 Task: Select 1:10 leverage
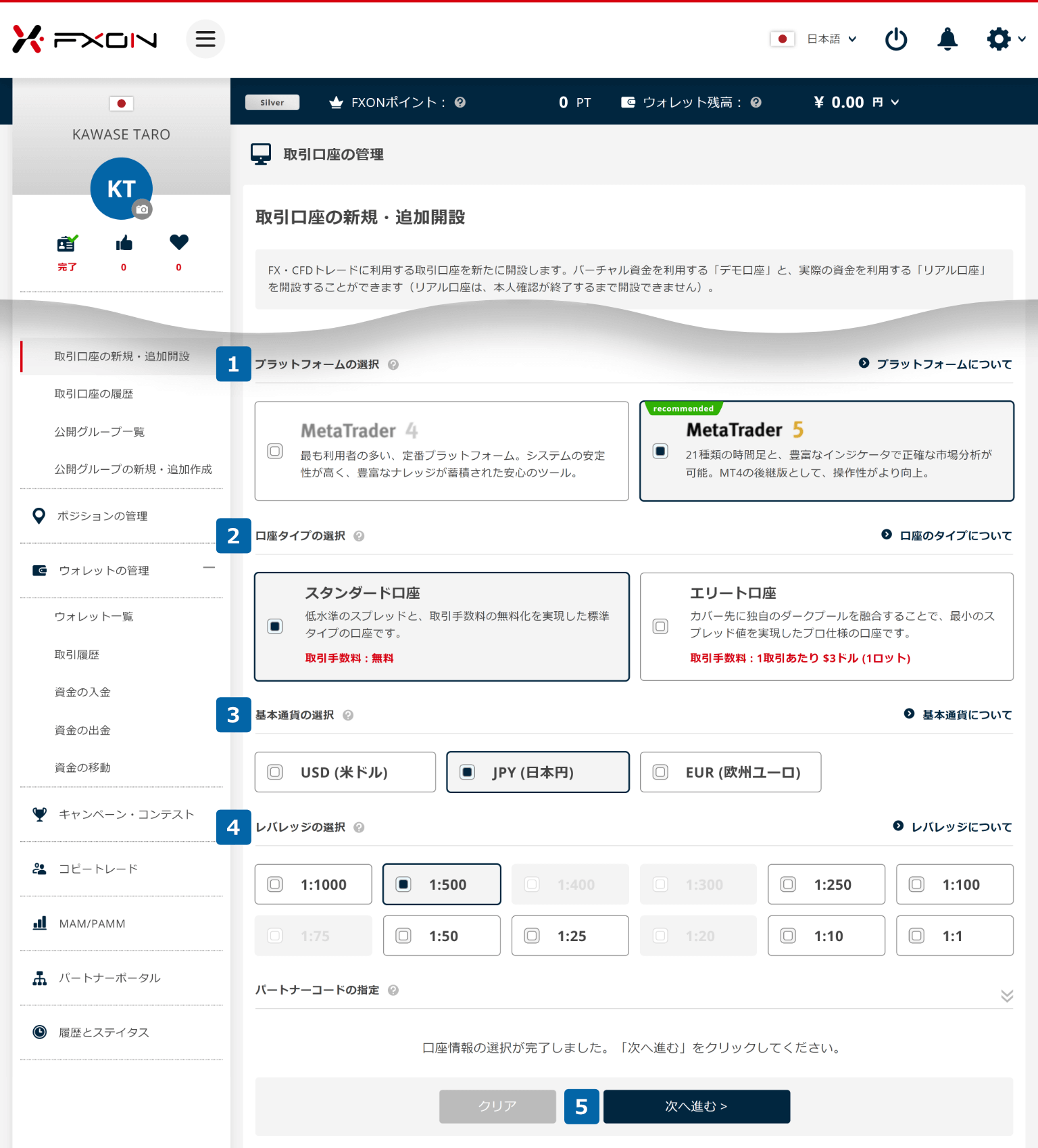826,936
